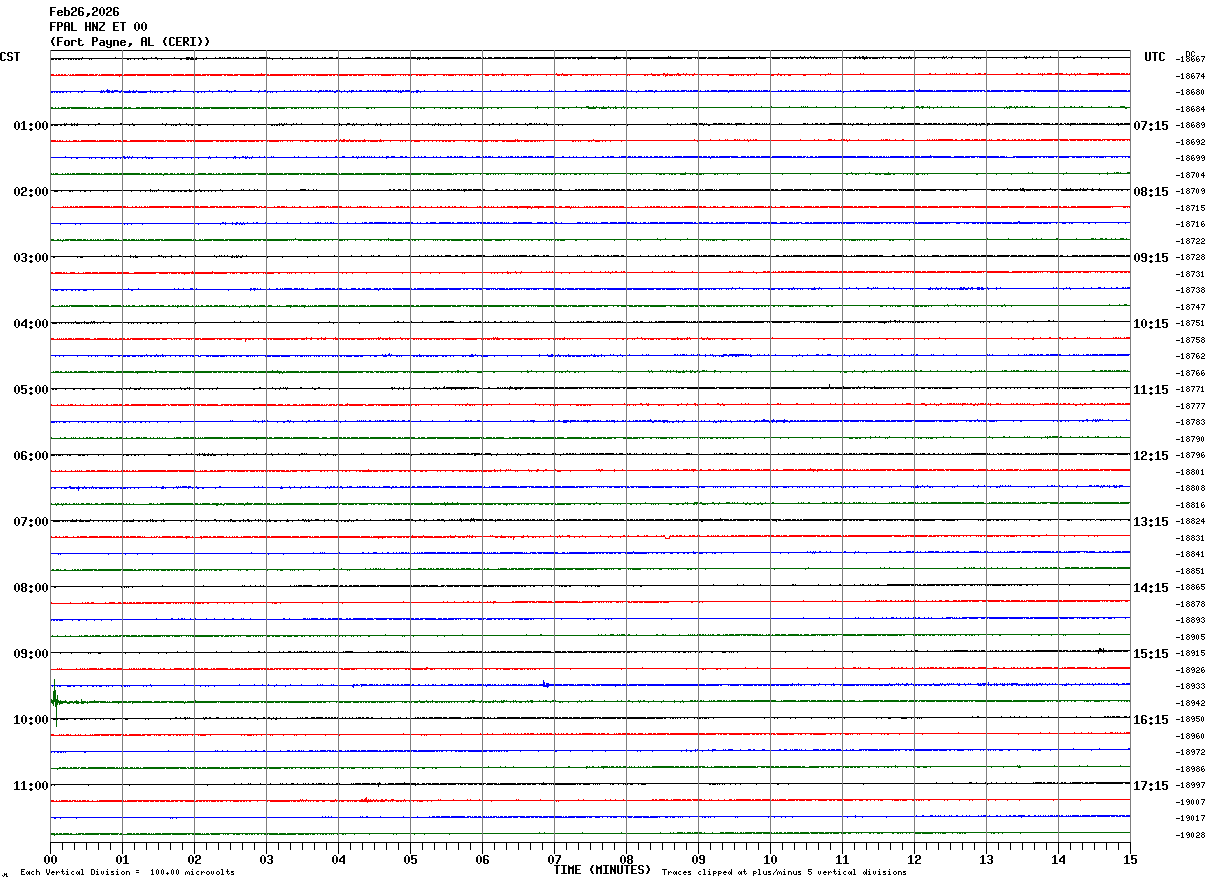Click the "02:00" CST time label
1210x886 pixels.
(31, 192)
